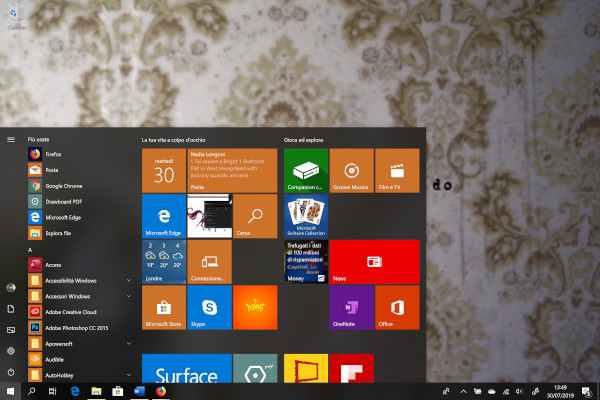Screen dimensions: 600x400
Task: Select the Cestino icon on the desktop
Action: coord(16,17)
